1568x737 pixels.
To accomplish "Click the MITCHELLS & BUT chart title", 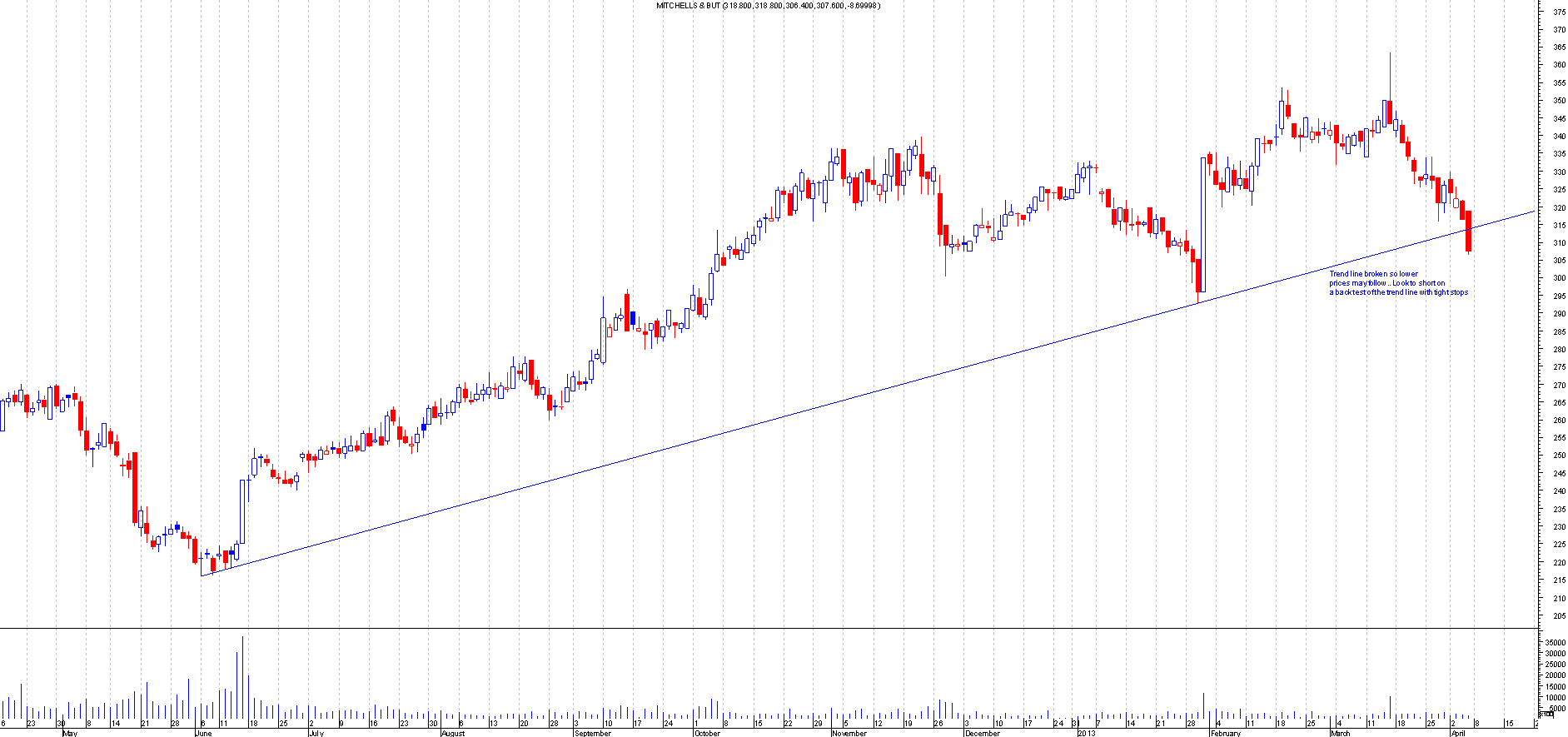I will [x=768, y=6].
